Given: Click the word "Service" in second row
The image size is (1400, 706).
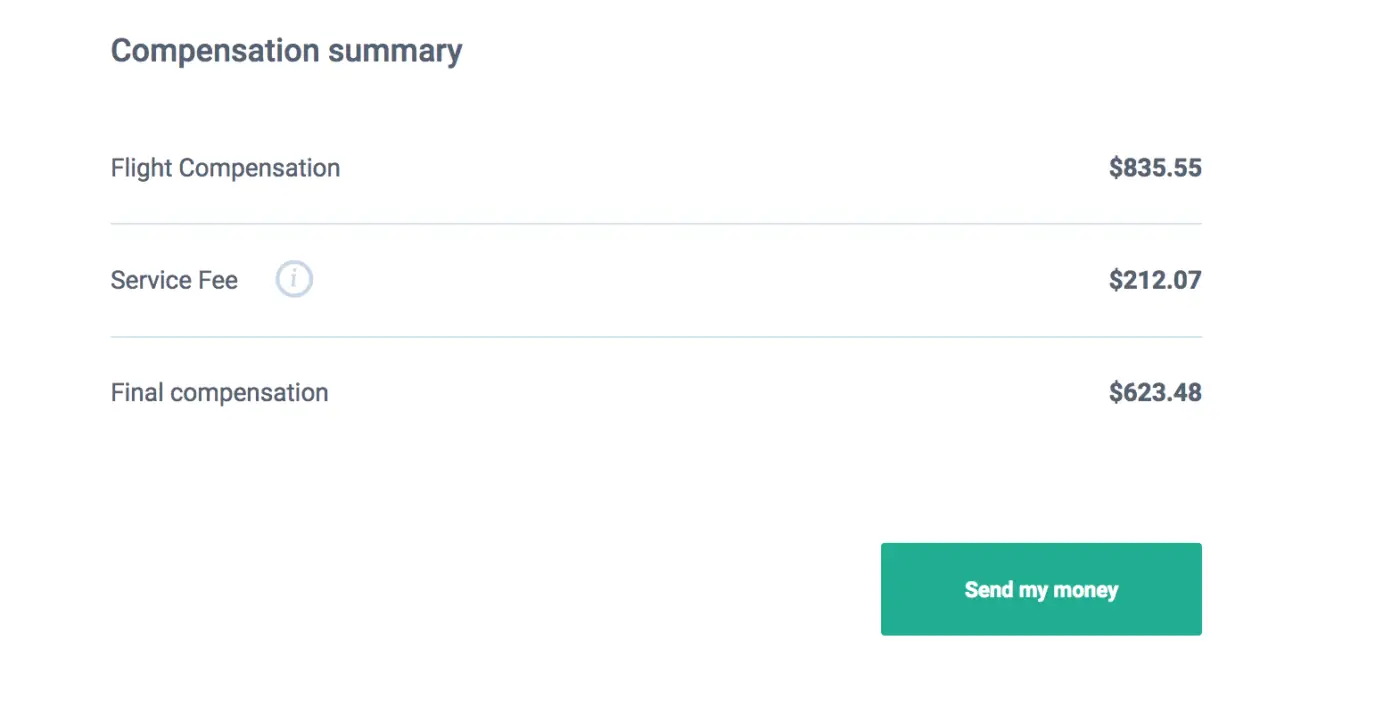Looking at the screenshot, I should tap(150, 280).
